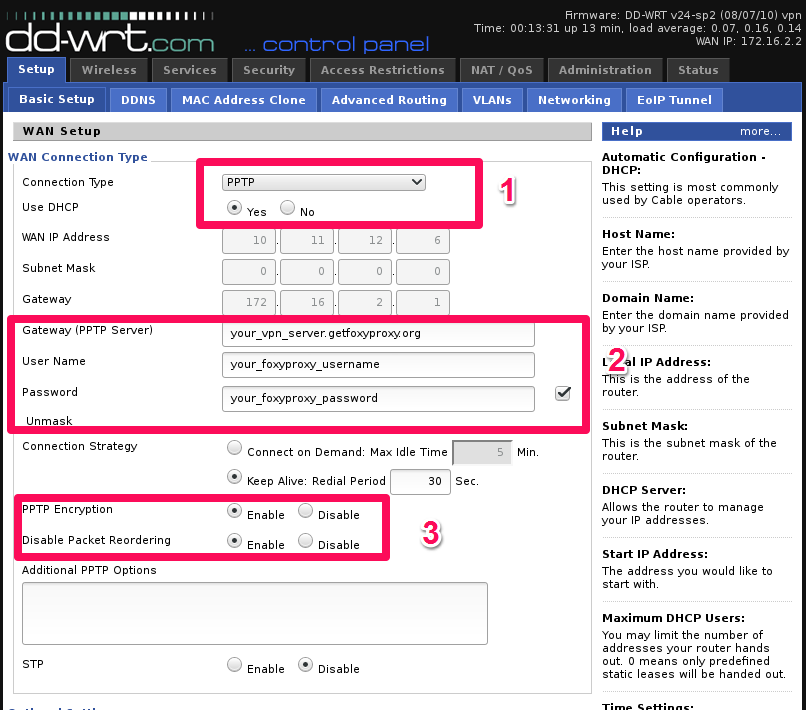806x710 pixels.
Task: Click the Domain Name help heading
Action: click(x=648, y=298)
